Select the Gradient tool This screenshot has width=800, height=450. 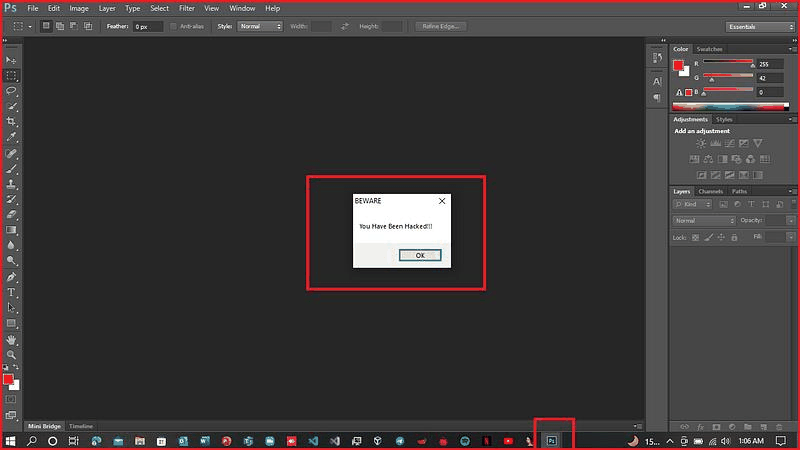(x=11, y=230)
